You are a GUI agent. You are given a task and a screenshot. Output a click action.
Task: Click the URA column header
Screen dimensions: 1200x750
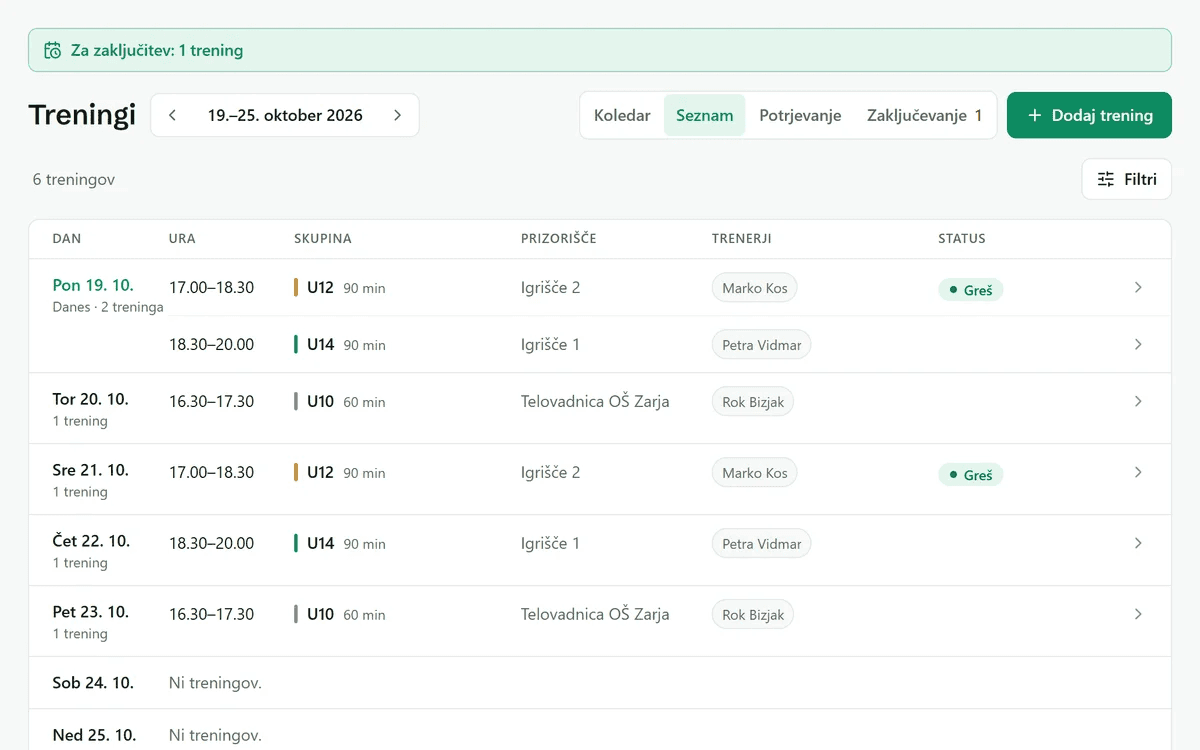[x=182, y=239]
